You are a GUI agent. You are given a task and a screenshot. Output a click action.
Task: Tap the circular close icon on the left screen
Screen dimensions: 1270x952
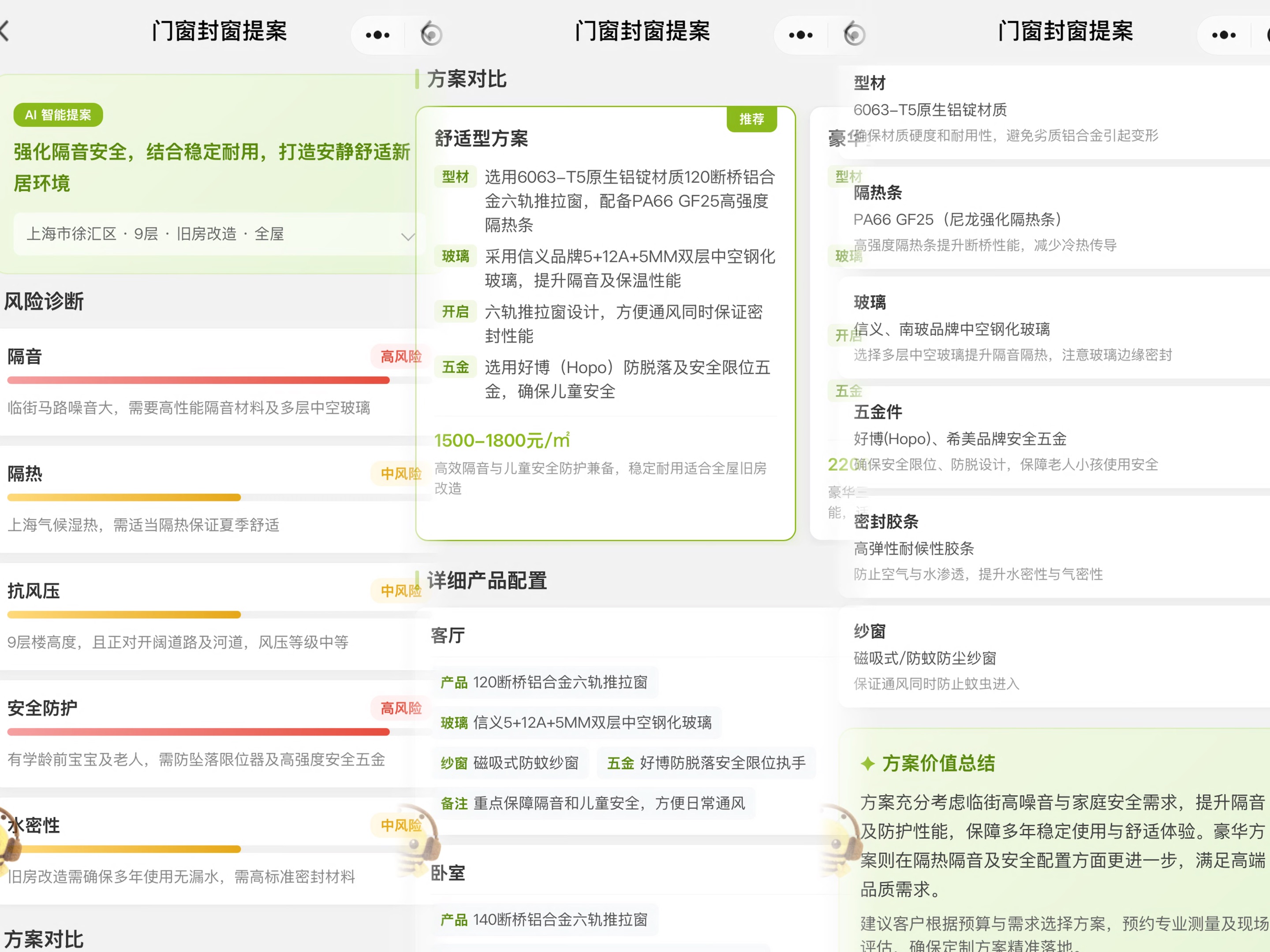pyautogui.click(x=431, y=34)
